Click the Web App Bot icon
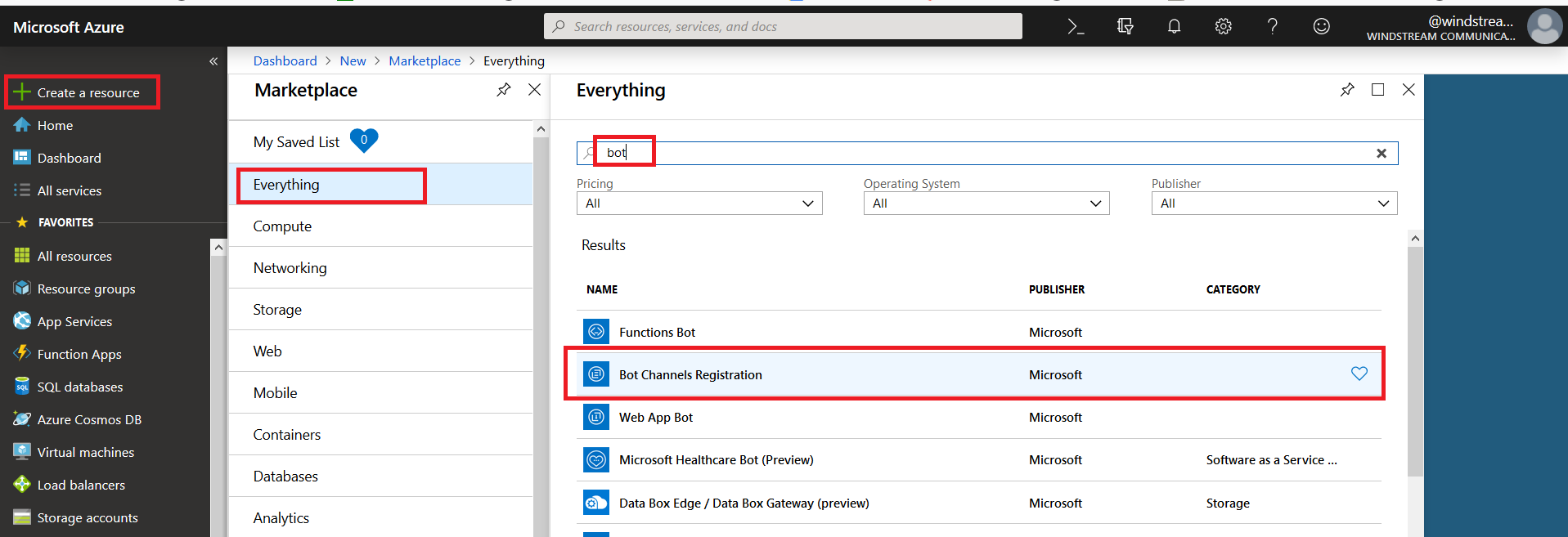Screen dimensions: 1568x537 tap(596, 417)
